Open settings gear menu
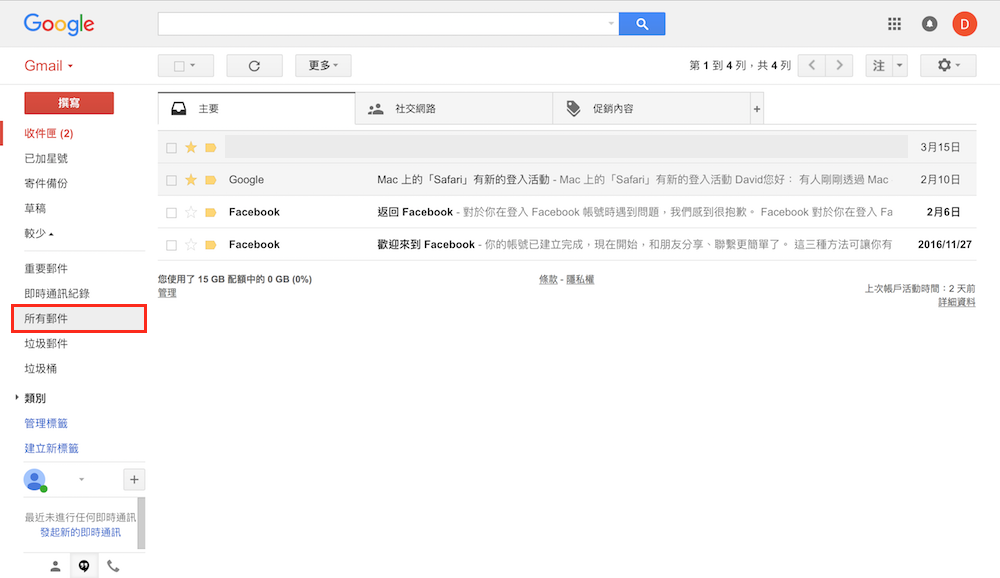The image size is (1000, 578). (948, 65)
